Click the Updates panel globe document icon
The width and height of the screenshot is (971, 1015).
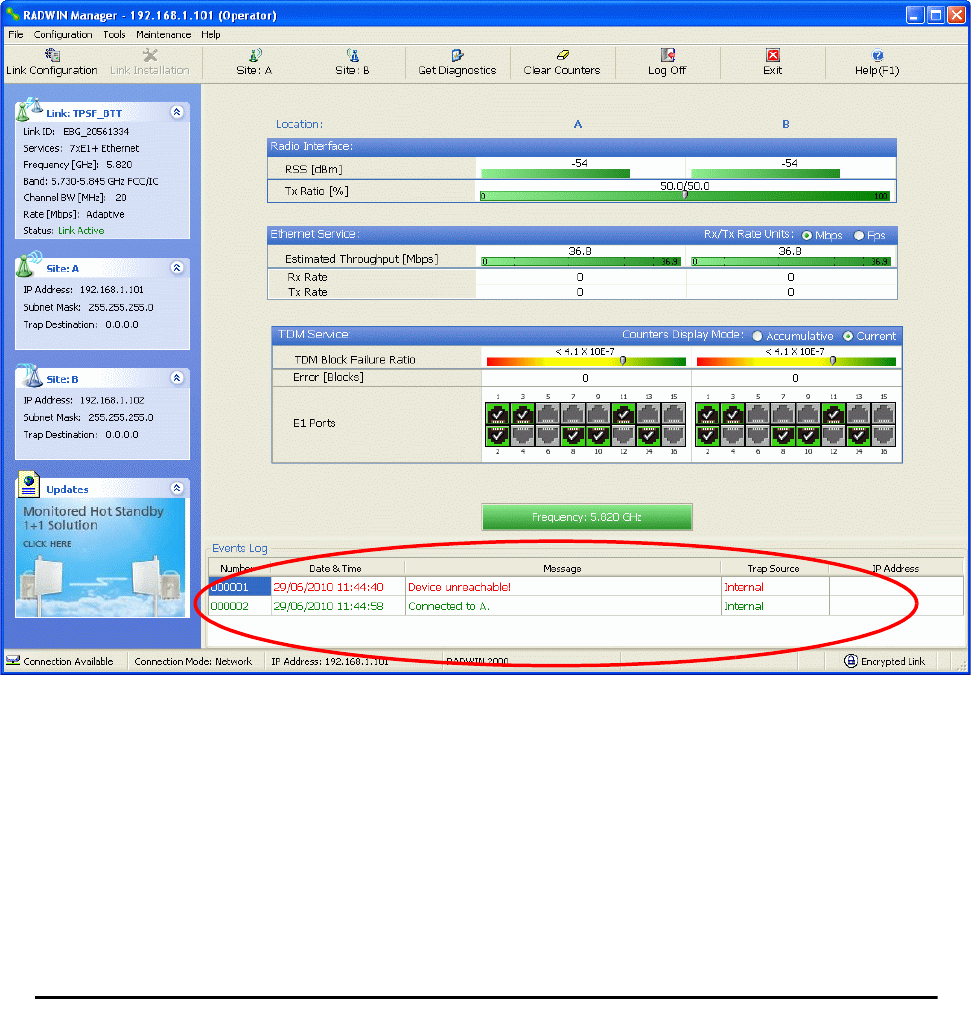tap(28, 484)
